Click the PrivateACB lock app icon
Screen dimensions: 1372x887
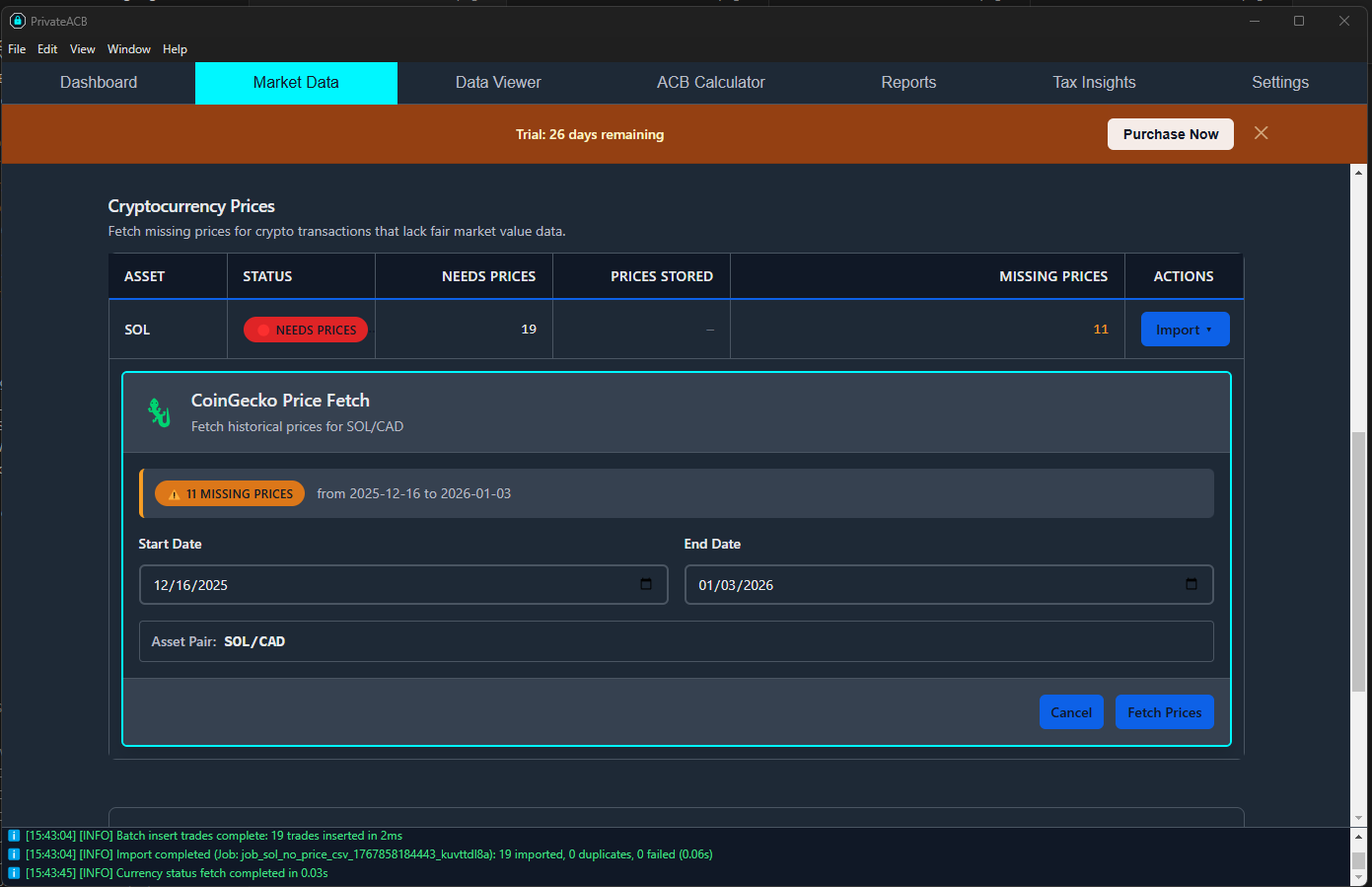(17, 21)
